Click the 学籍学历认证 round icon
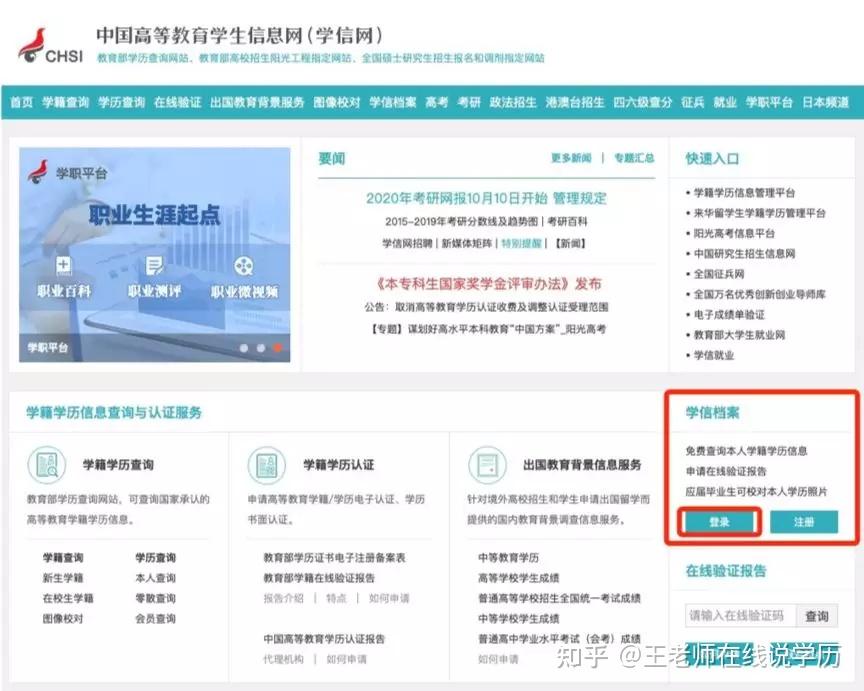864x691 pixels. pos(267,465)
